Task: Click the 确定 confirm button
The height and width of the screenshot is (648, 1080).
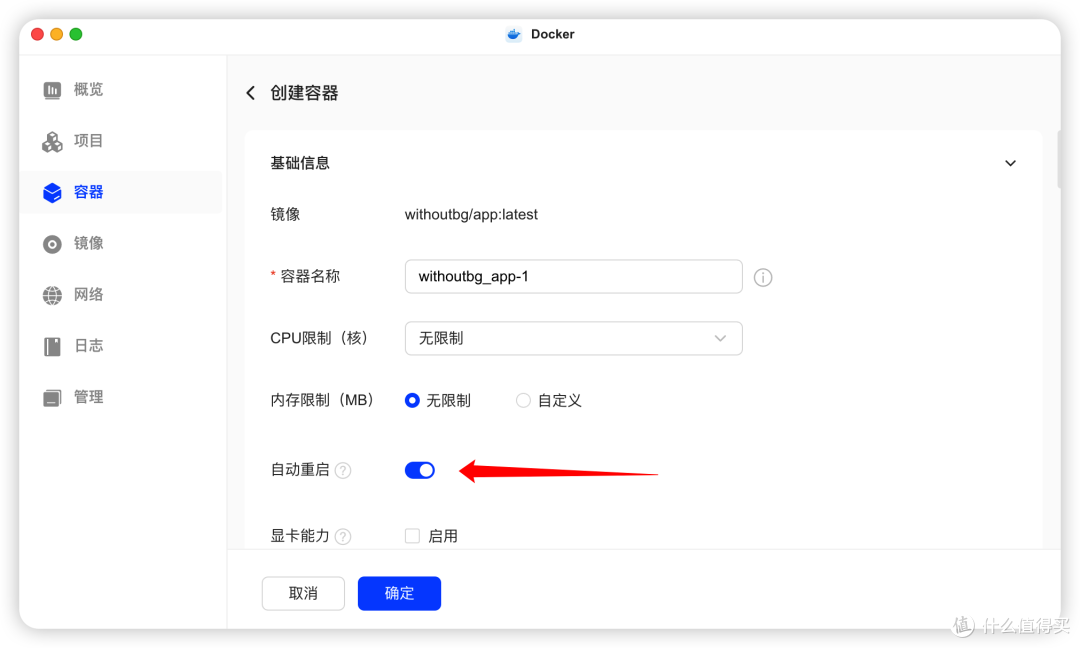Action: 399,594
